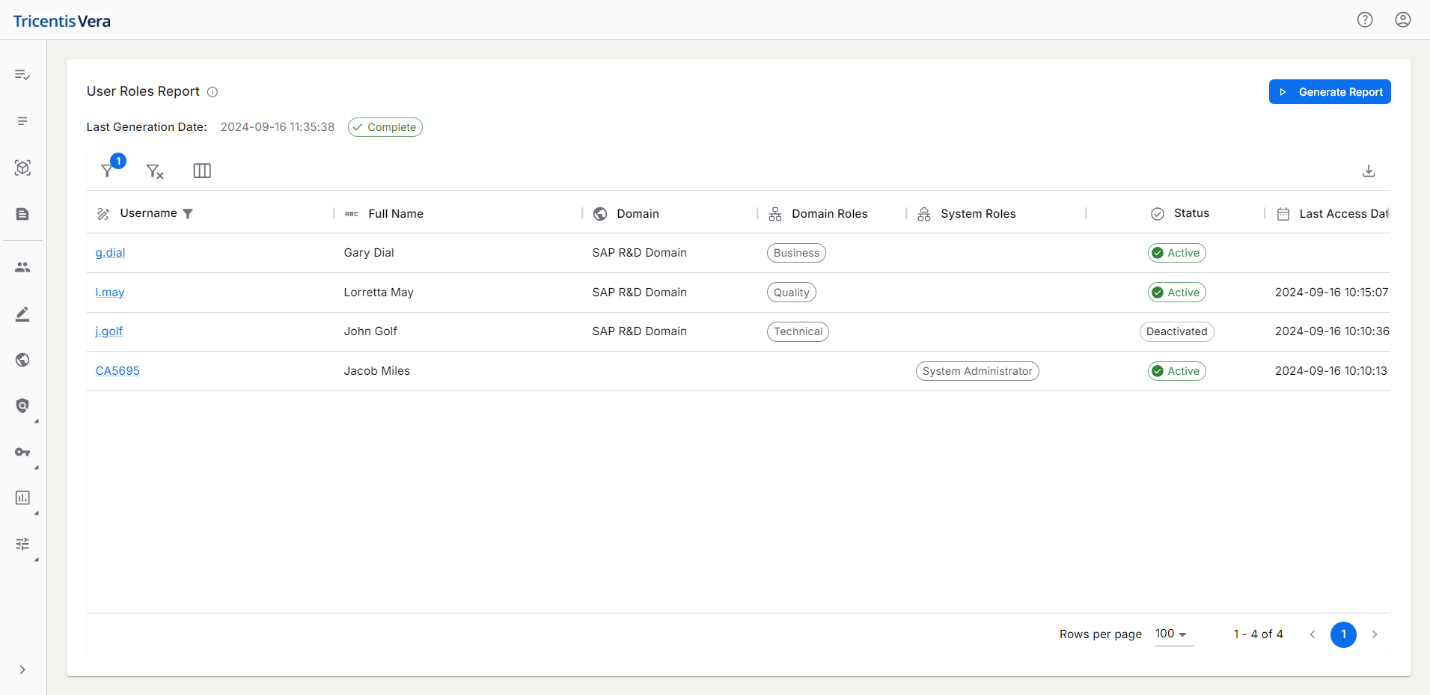Open the Rows per page dropdown
The image size is (1430, 695).
pos(1173,634)
